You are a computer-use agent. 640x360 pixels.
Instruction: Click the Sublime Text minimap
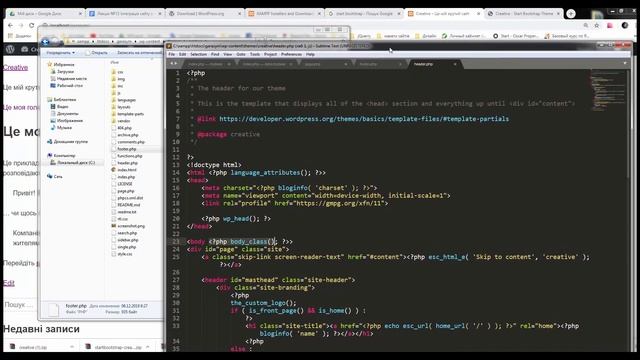(607, 91)
